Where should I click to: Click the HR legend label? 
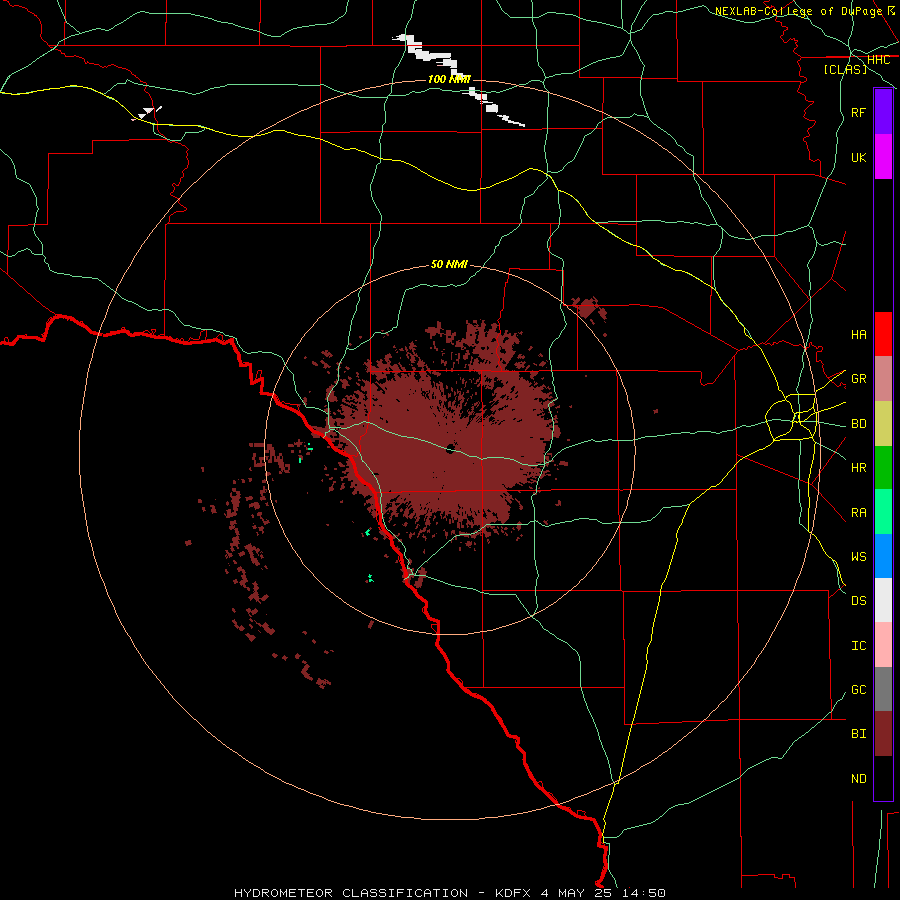(x=858, y=468)
